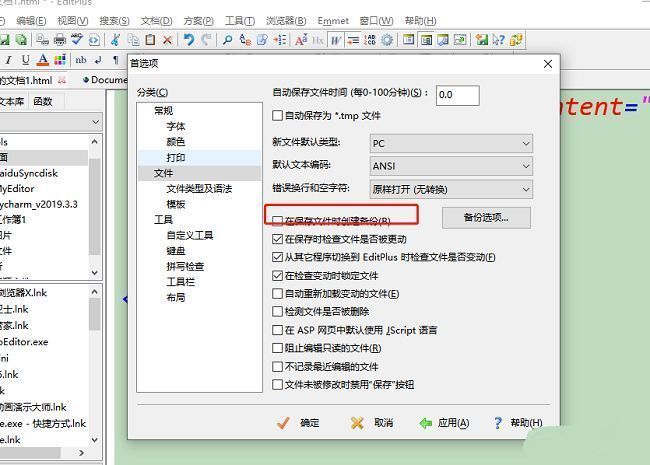Image resolution: width=650 pixels, height=465 pixels.
Task: Uncheck lock file when checking changes
Action: coord(277,276)
